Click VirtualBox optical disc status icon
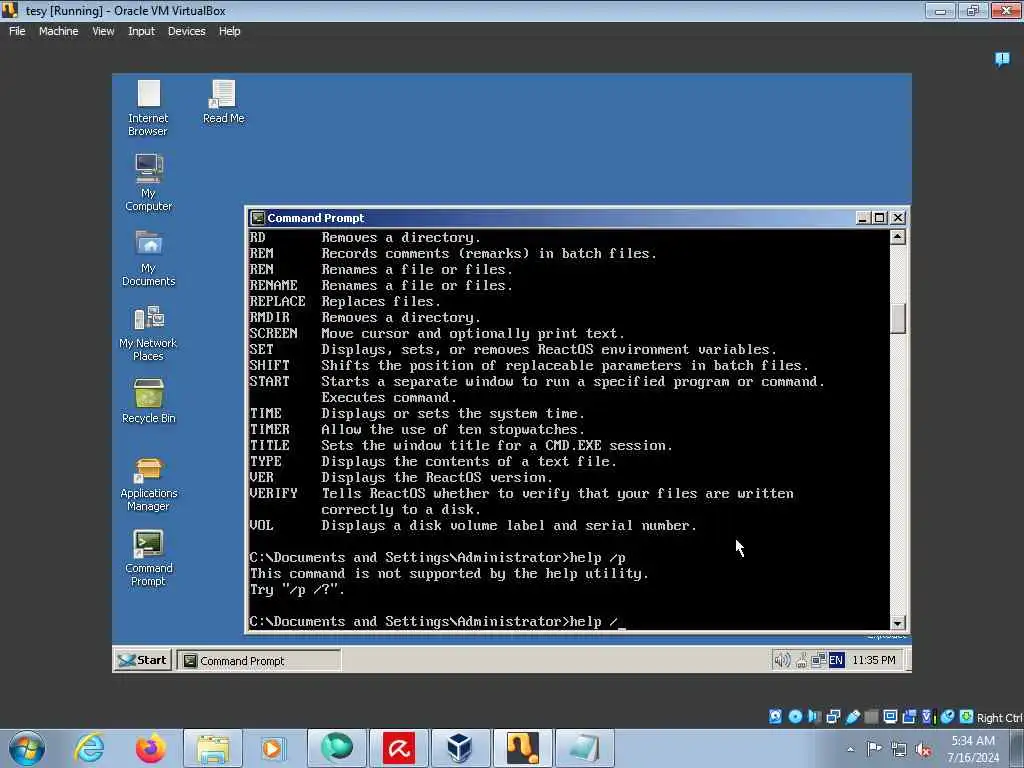 (795, 716)
